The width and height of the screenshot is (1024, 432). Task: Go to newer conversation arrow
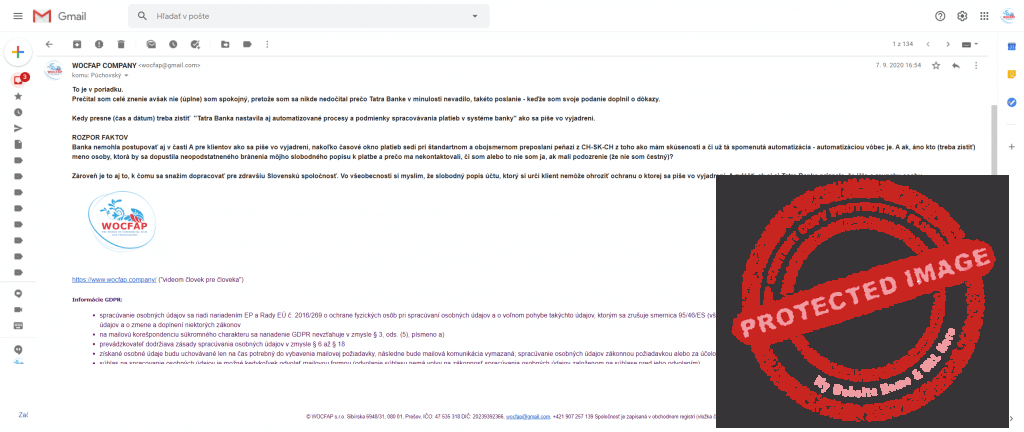pos(927,44)
